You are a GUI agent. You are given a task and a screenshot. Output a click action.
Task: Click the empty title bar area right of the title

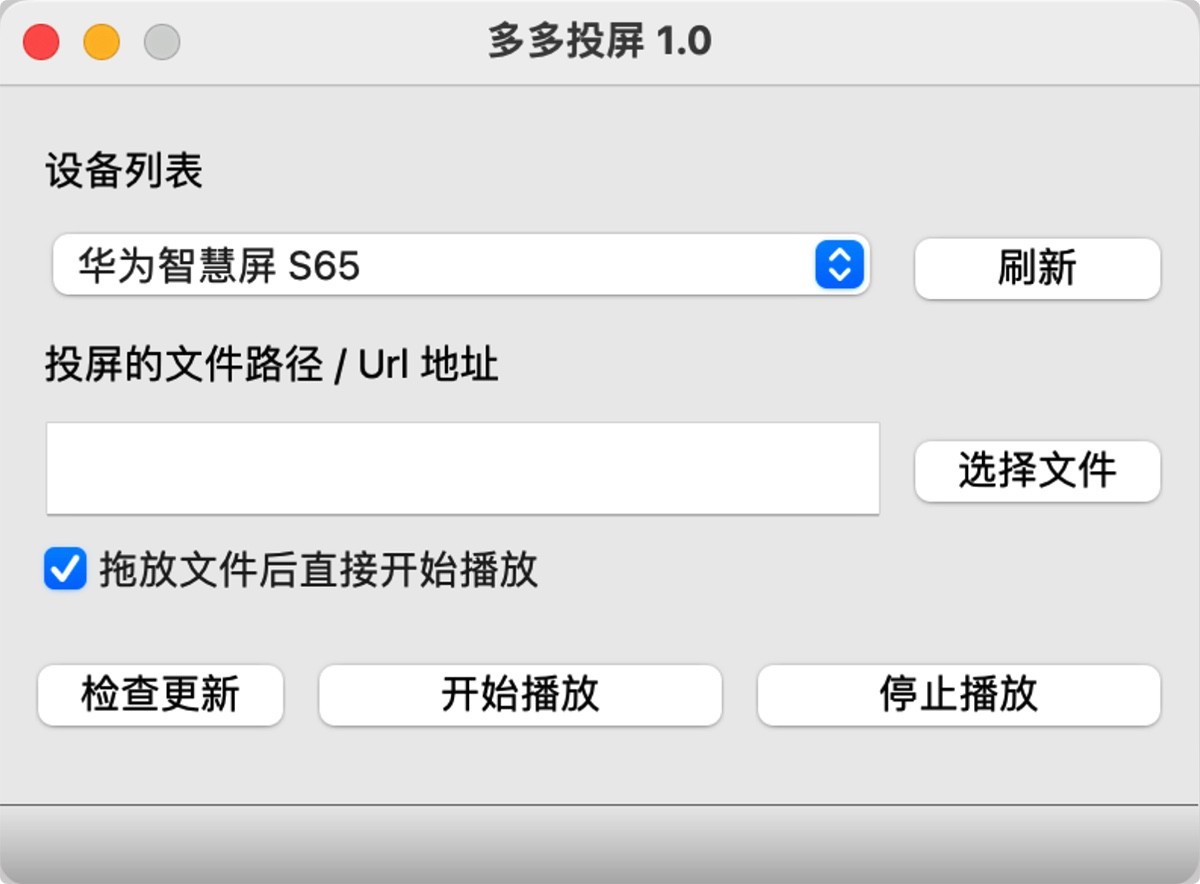click(950, 42)
